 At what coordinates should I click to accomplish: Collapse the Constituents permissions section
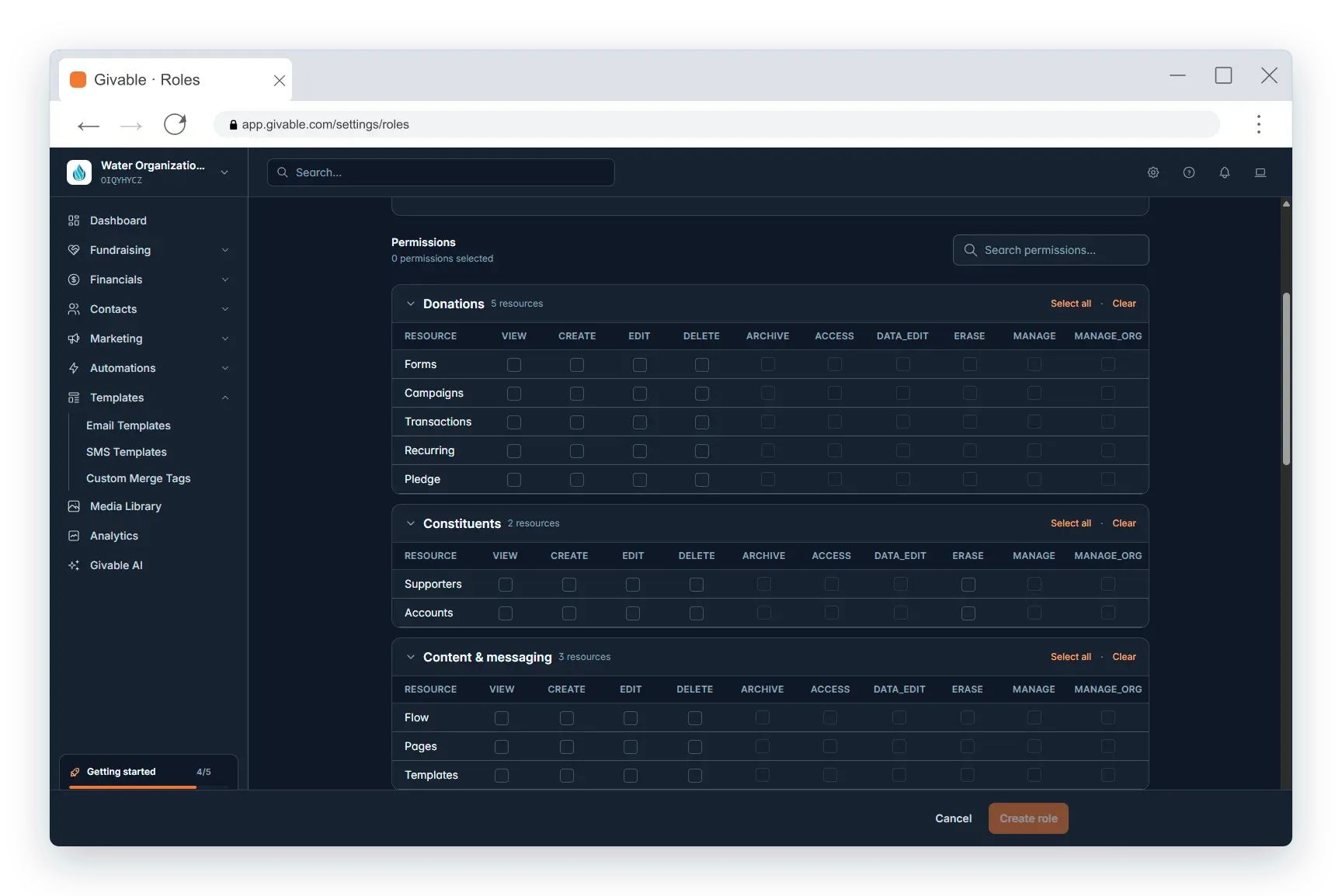pyautogui.click(x=411, y=523)
